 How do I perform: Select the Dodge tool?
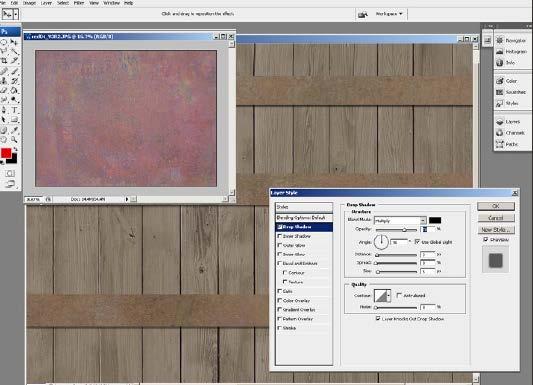tap(14, 100)
